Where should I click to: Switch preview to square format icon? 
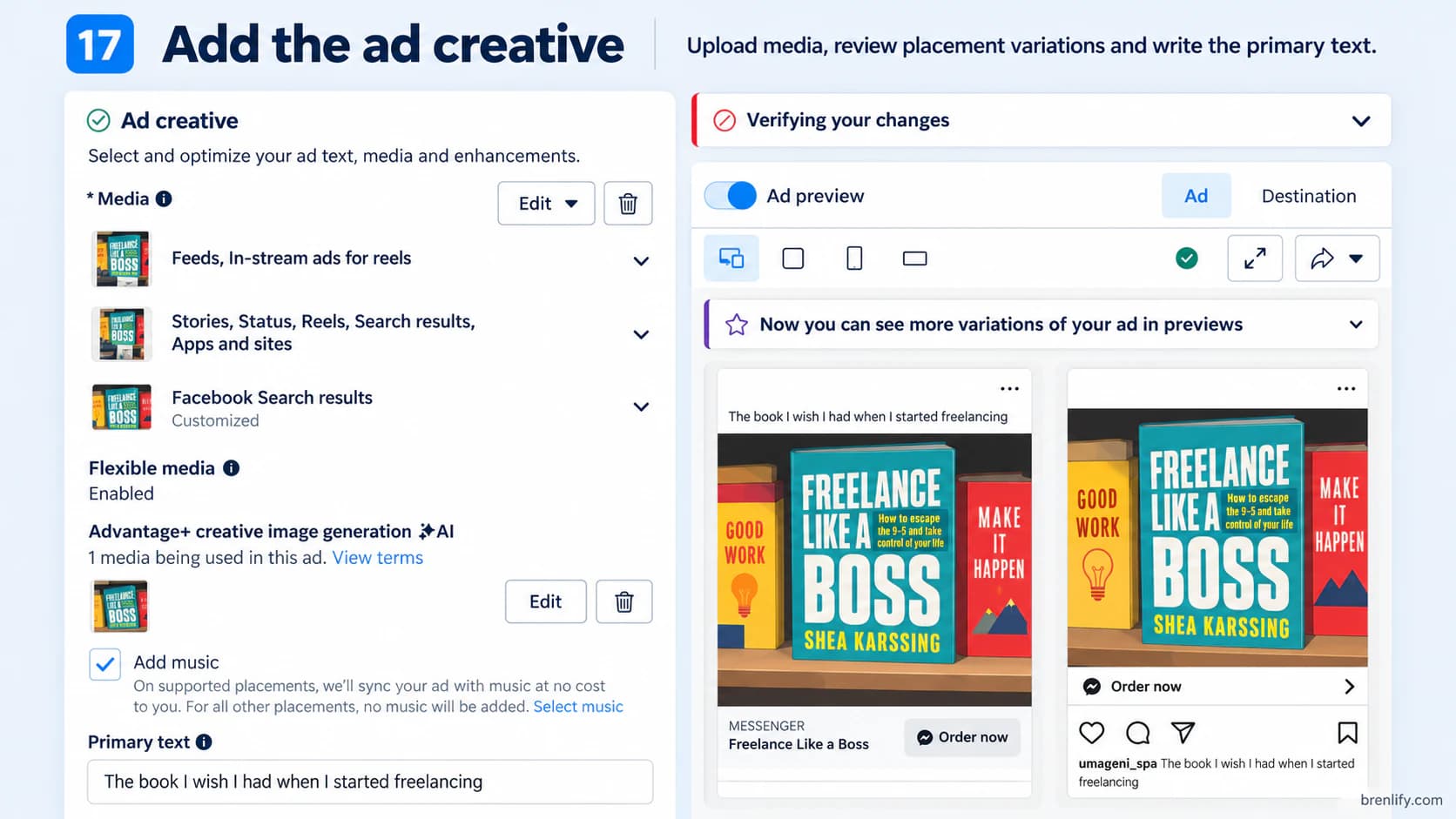click(x=793, y=258)
